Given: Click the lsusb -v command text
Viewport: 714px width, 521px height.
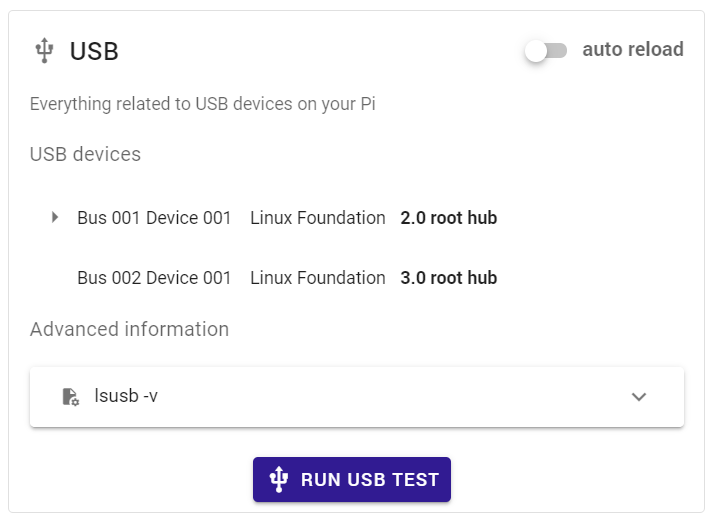Looking at the screenshot, I should coord(126,395).
